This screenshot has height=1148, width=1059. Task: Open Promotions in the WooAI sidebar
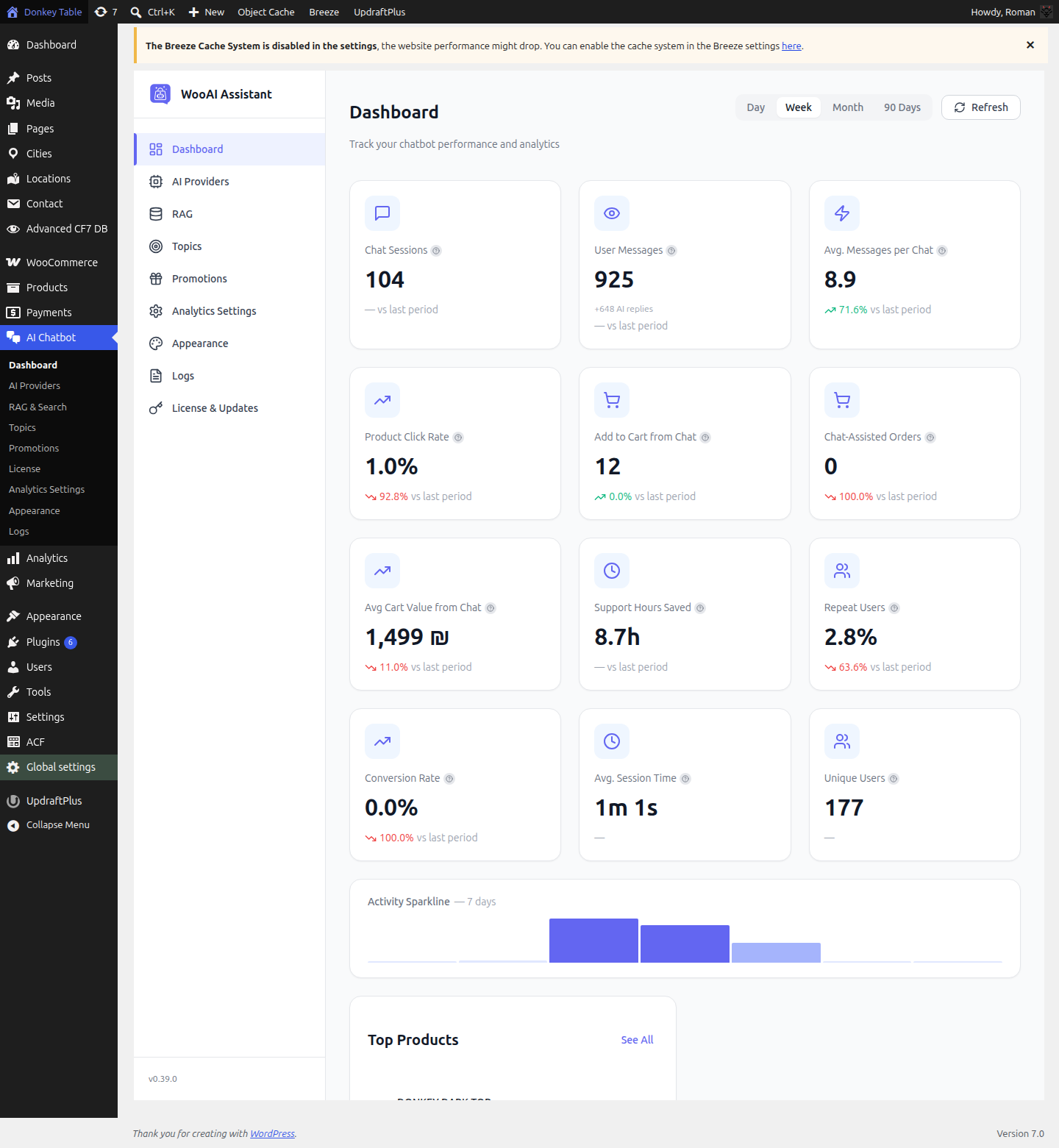click(x=229, y=279)
